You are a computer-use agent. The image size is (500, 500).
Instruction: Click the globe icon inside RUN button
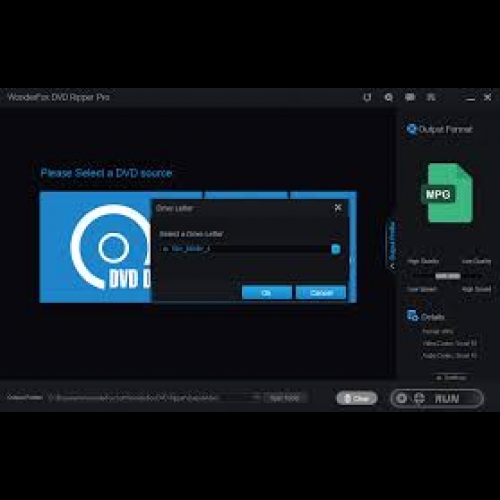pyautogui.click(x=419, y=398)
